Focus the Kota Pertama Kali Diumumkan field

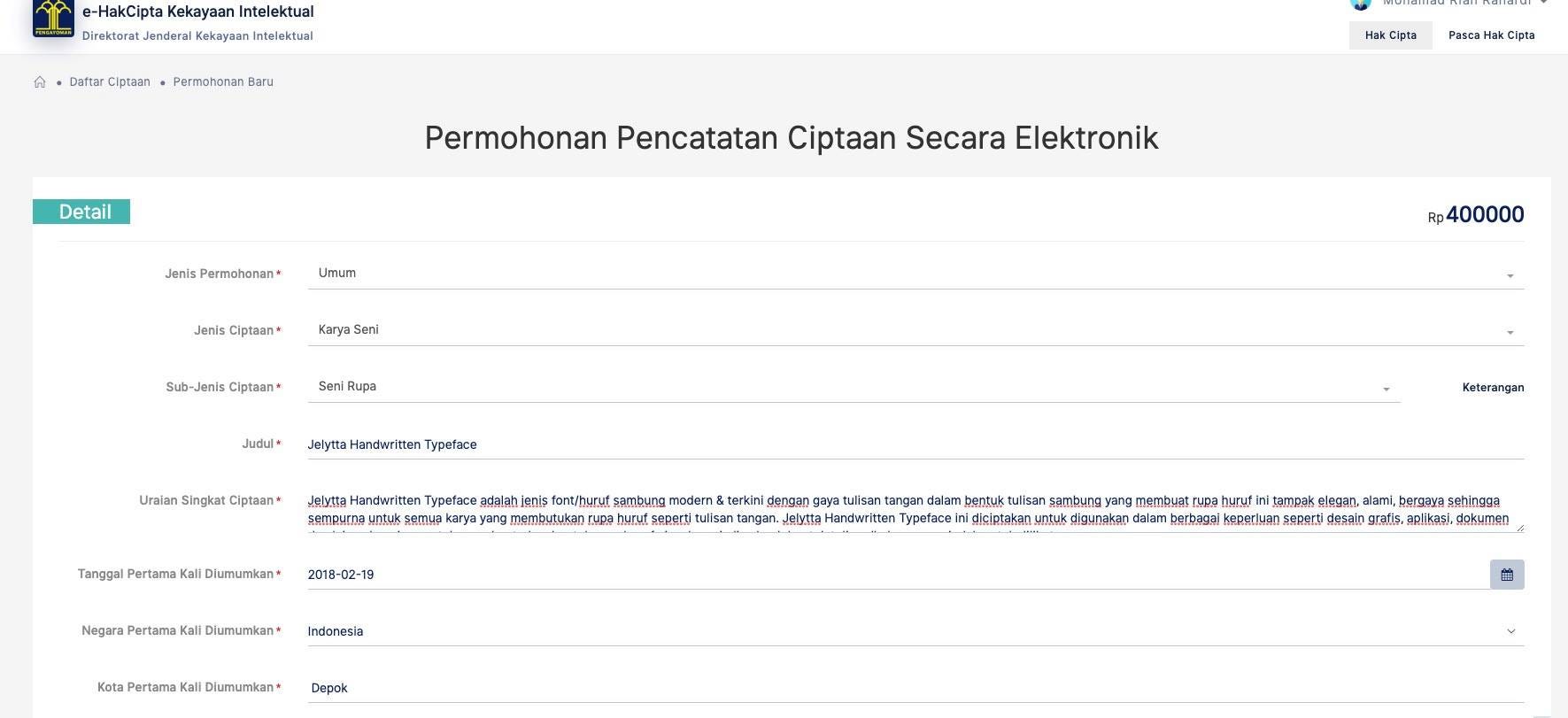[x=885, y=688]
